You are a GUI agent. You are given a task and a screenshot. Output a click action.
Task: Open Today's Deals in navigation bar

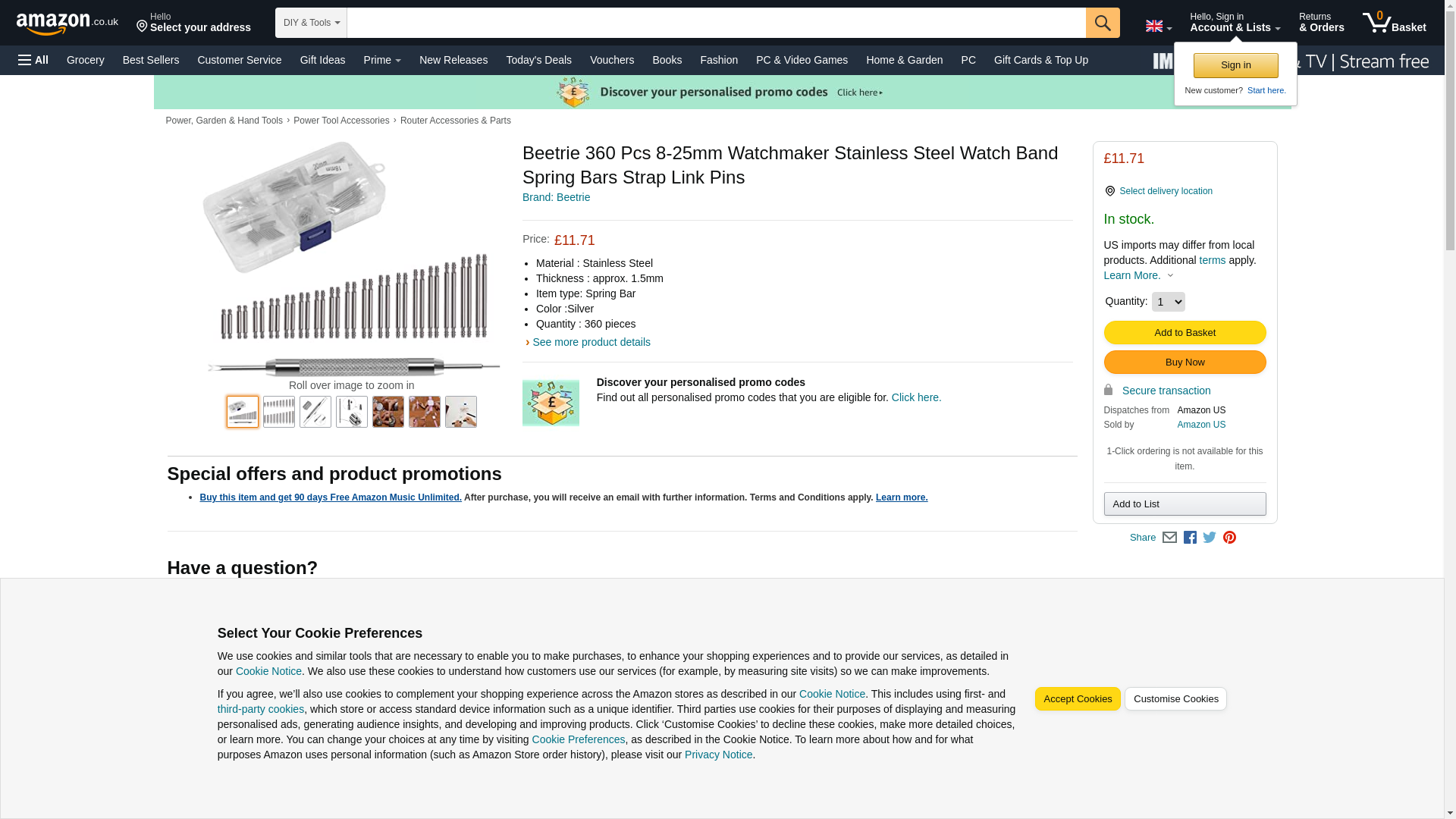(538, 60)
